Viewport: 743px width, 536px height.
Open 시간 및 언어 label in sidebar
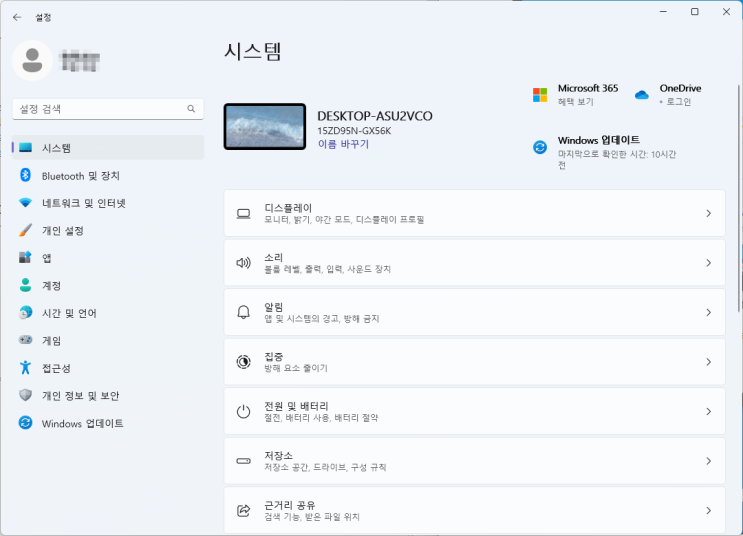(69, 313)
